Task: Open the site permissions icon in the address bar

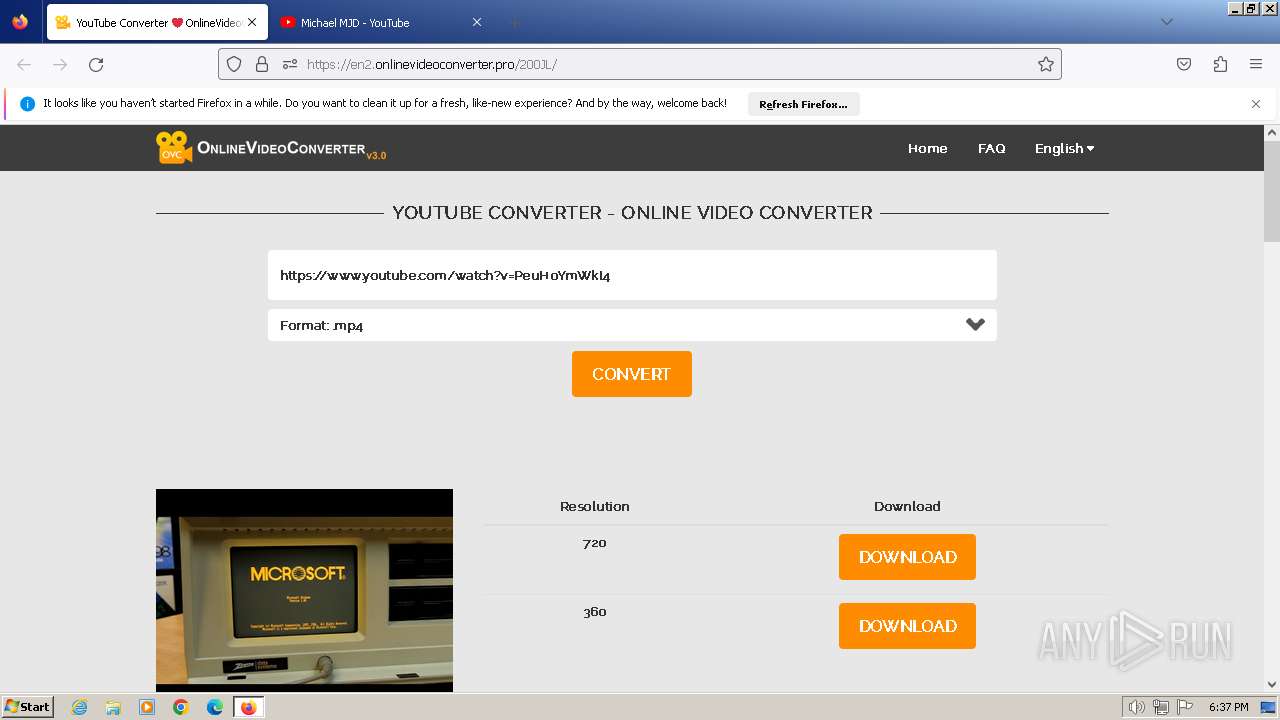Action: click(x=290, y=64)
